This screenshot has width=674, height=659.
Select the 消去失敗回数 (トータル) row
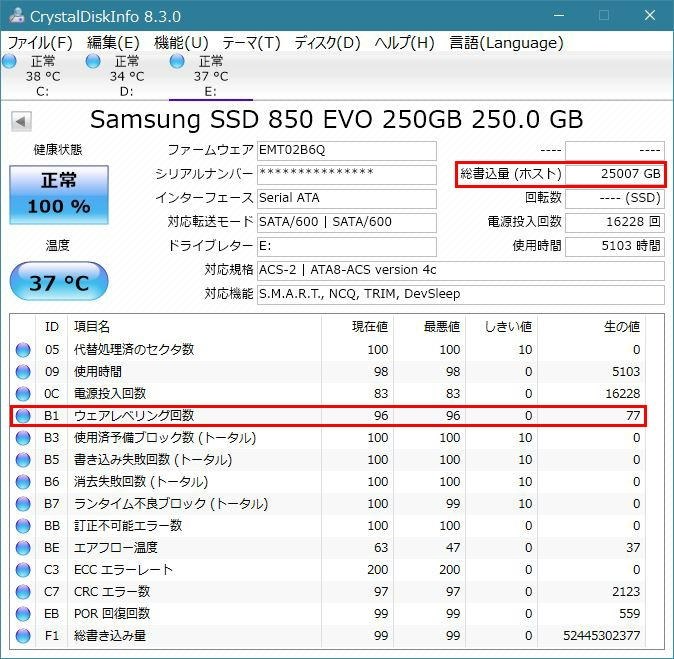(x=328, y=482)
